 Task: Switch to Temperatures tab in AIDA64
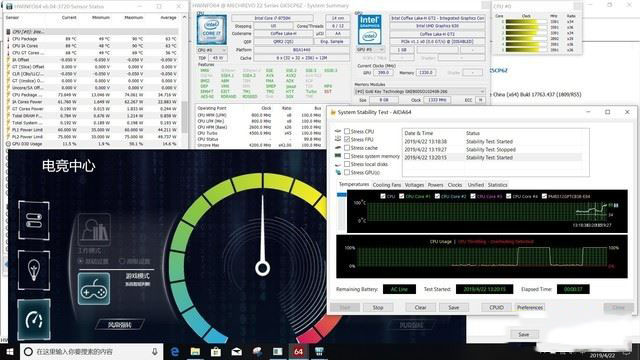pos(354,184)
